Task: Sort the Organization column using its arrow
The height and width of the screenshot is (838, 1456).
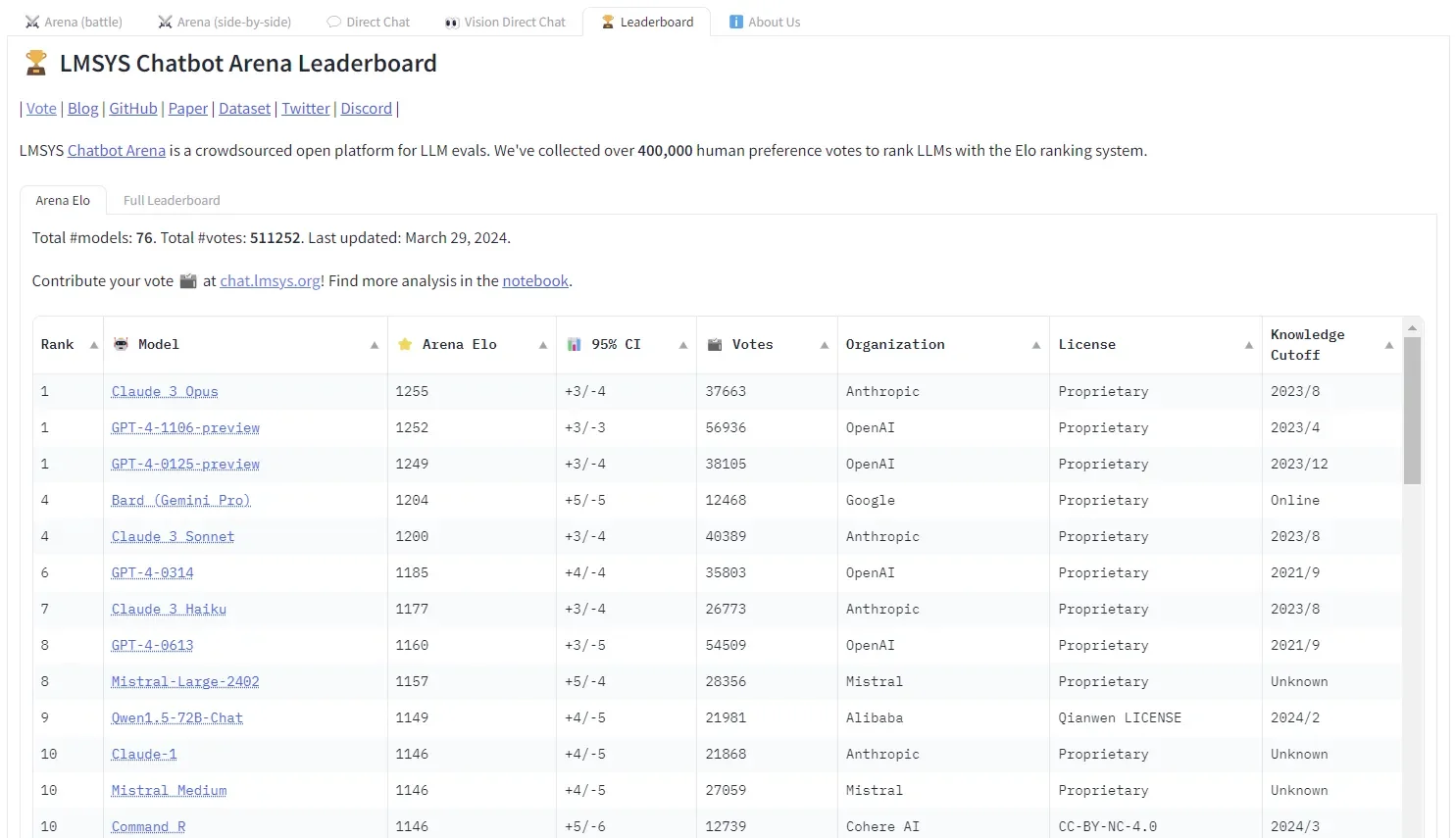Action: pyautogui.click(x=1035, y=345)
